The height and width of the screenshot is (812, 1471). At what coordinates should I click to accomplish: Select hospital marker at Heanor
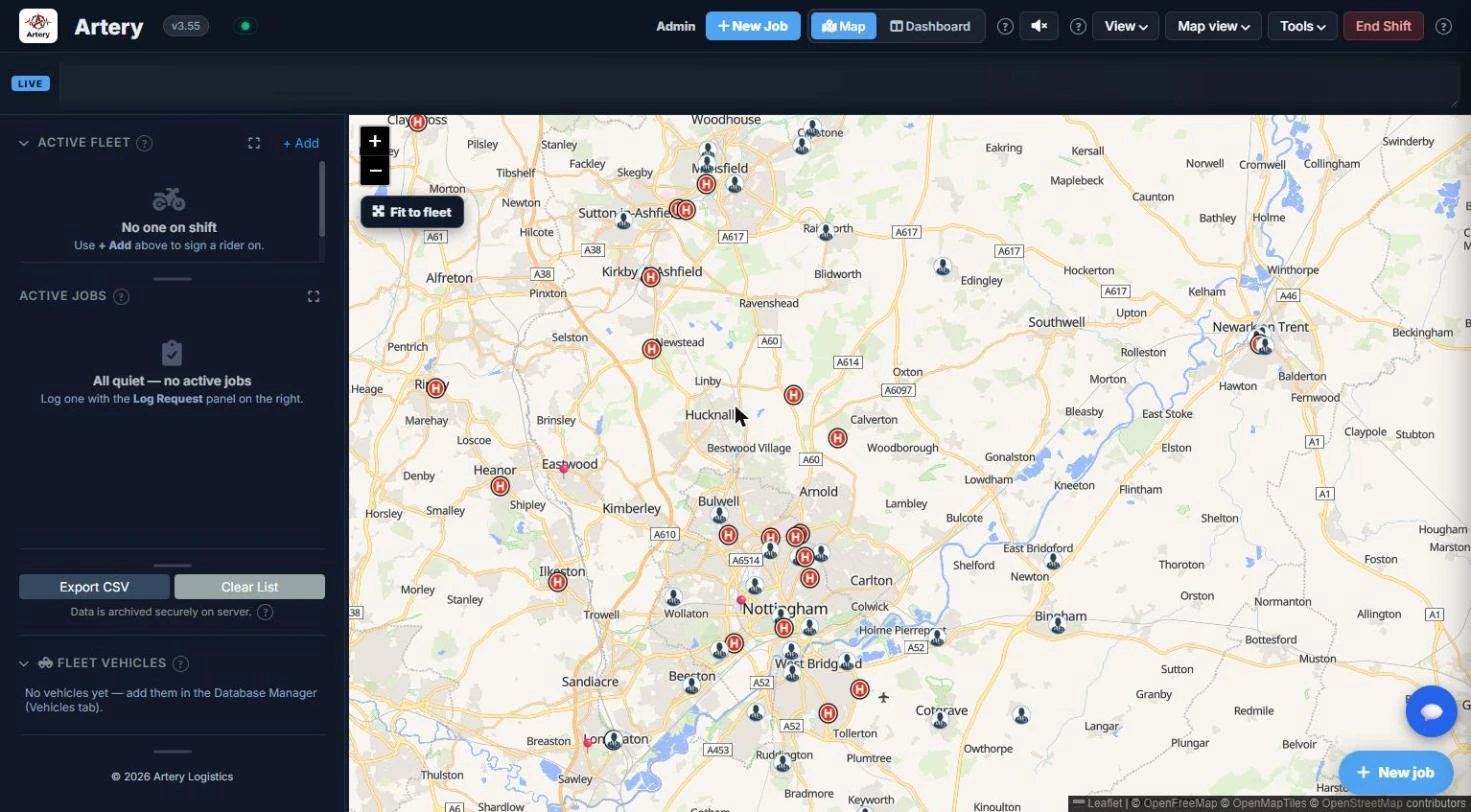pyautogui.click(x=500, y=486)
